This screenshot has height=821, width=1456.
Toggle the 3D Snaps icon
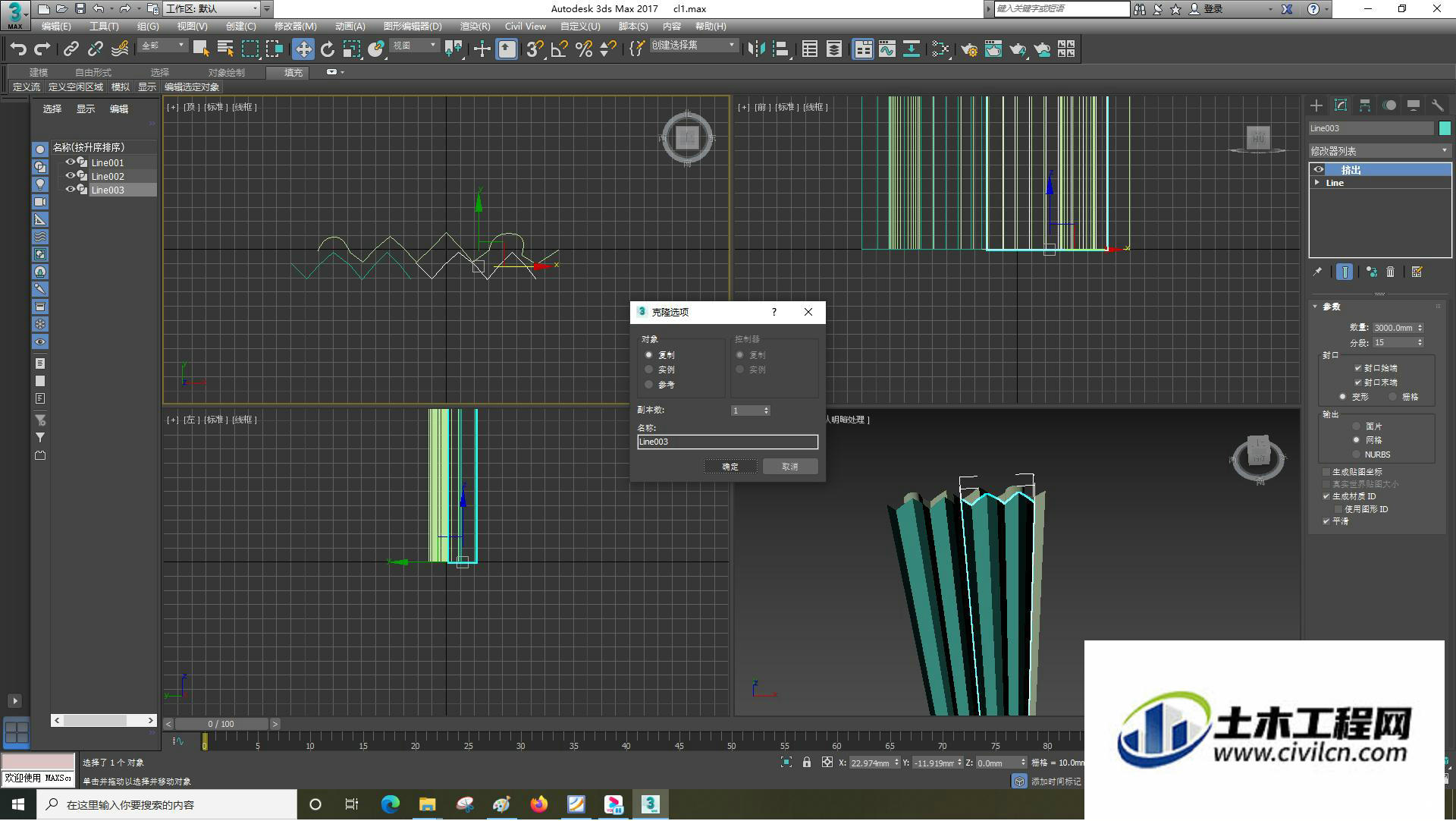click(535, 49)
